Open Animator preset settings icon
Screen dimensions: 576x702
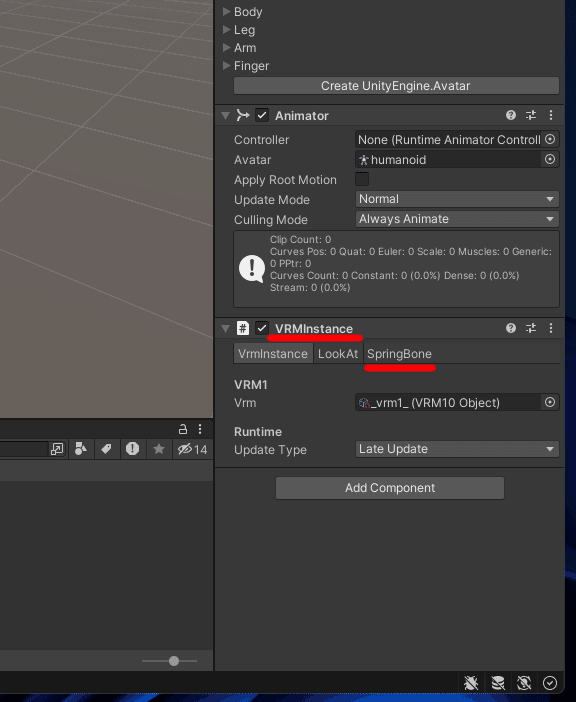tap(531, 115)
